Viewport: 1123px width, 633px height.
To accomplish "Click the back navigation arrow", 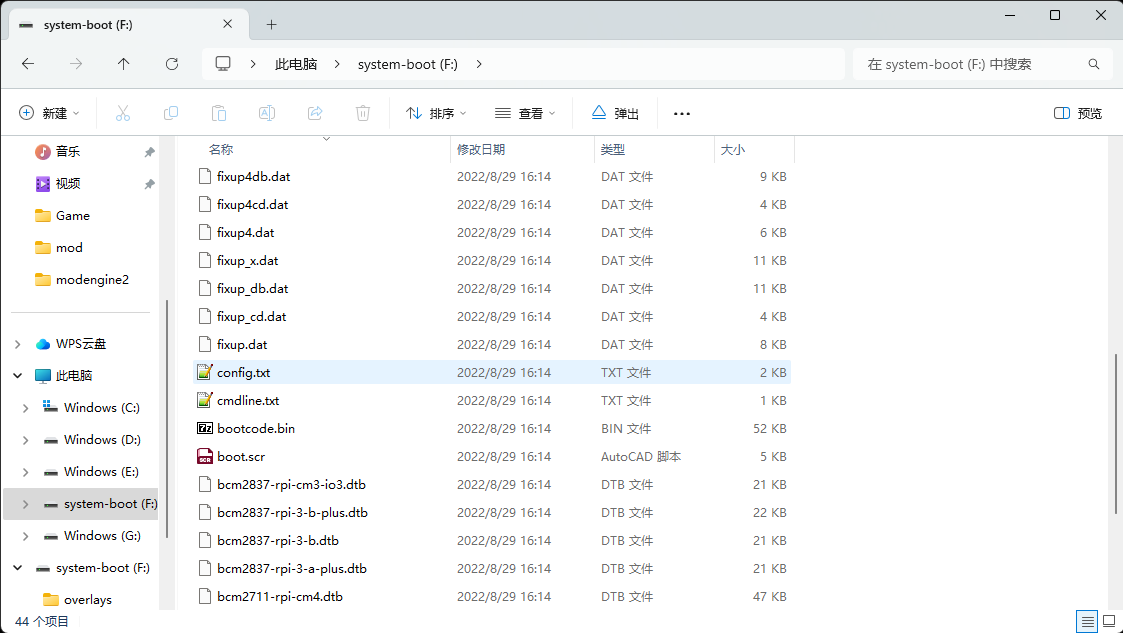I will [x=28, y=64].
